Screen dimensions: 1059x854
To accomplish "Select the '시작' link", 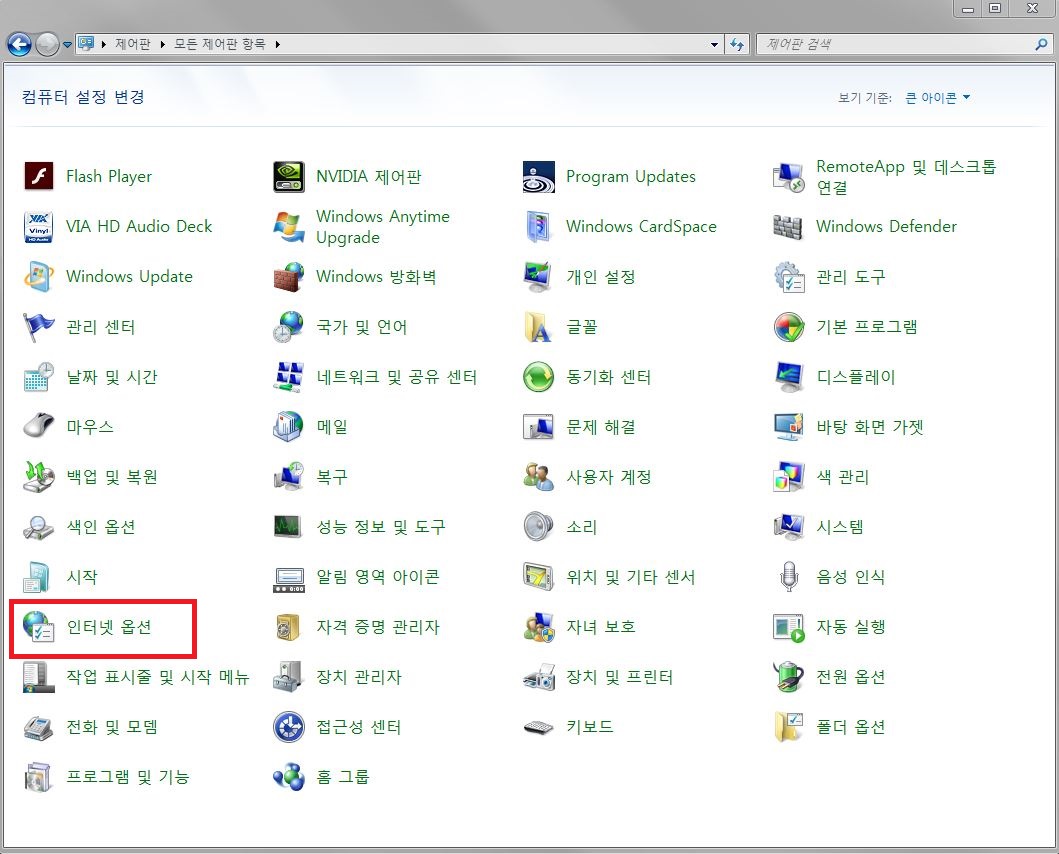I will [82, 577].
